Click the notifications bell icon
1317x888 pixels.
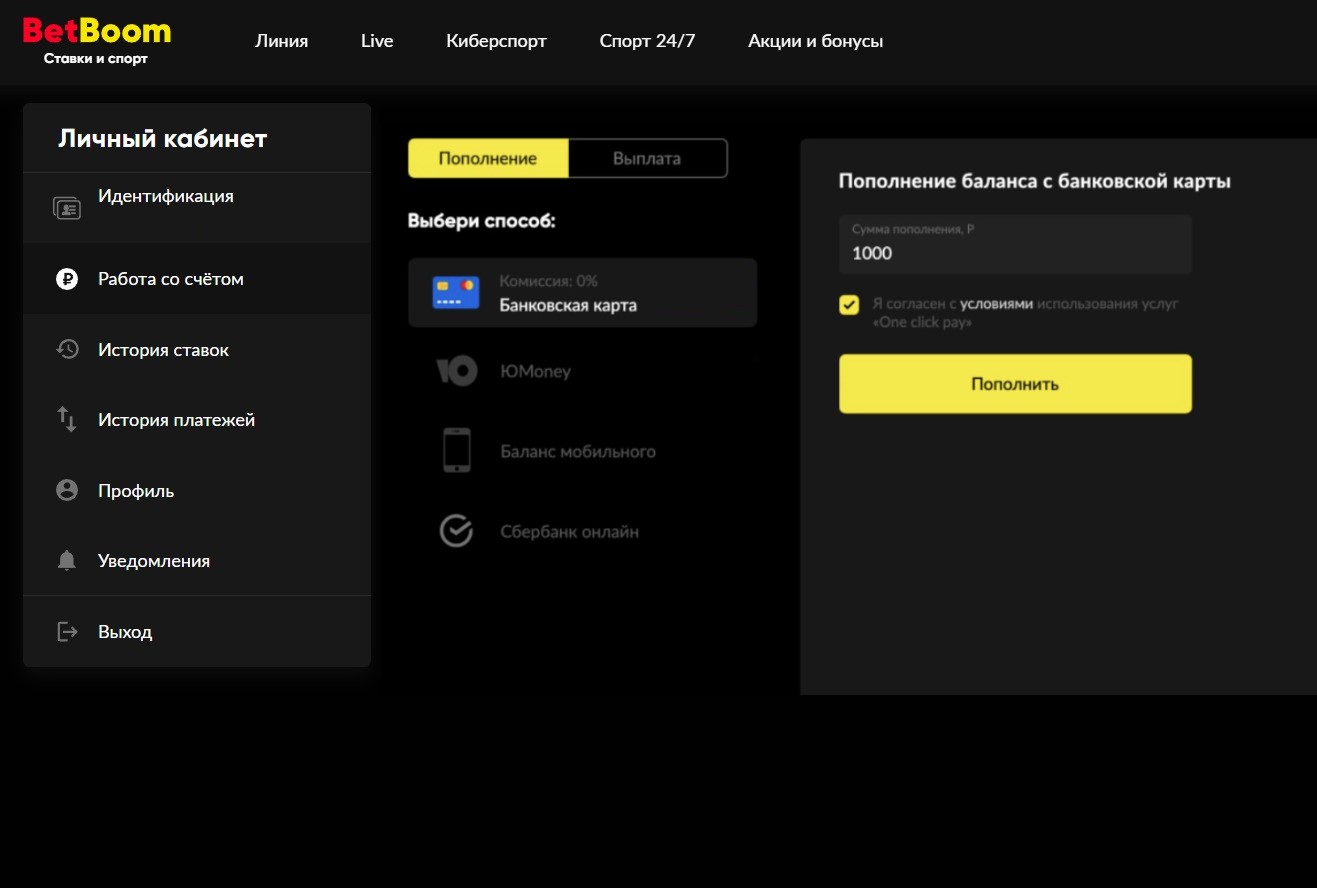(x=67, y=561)
